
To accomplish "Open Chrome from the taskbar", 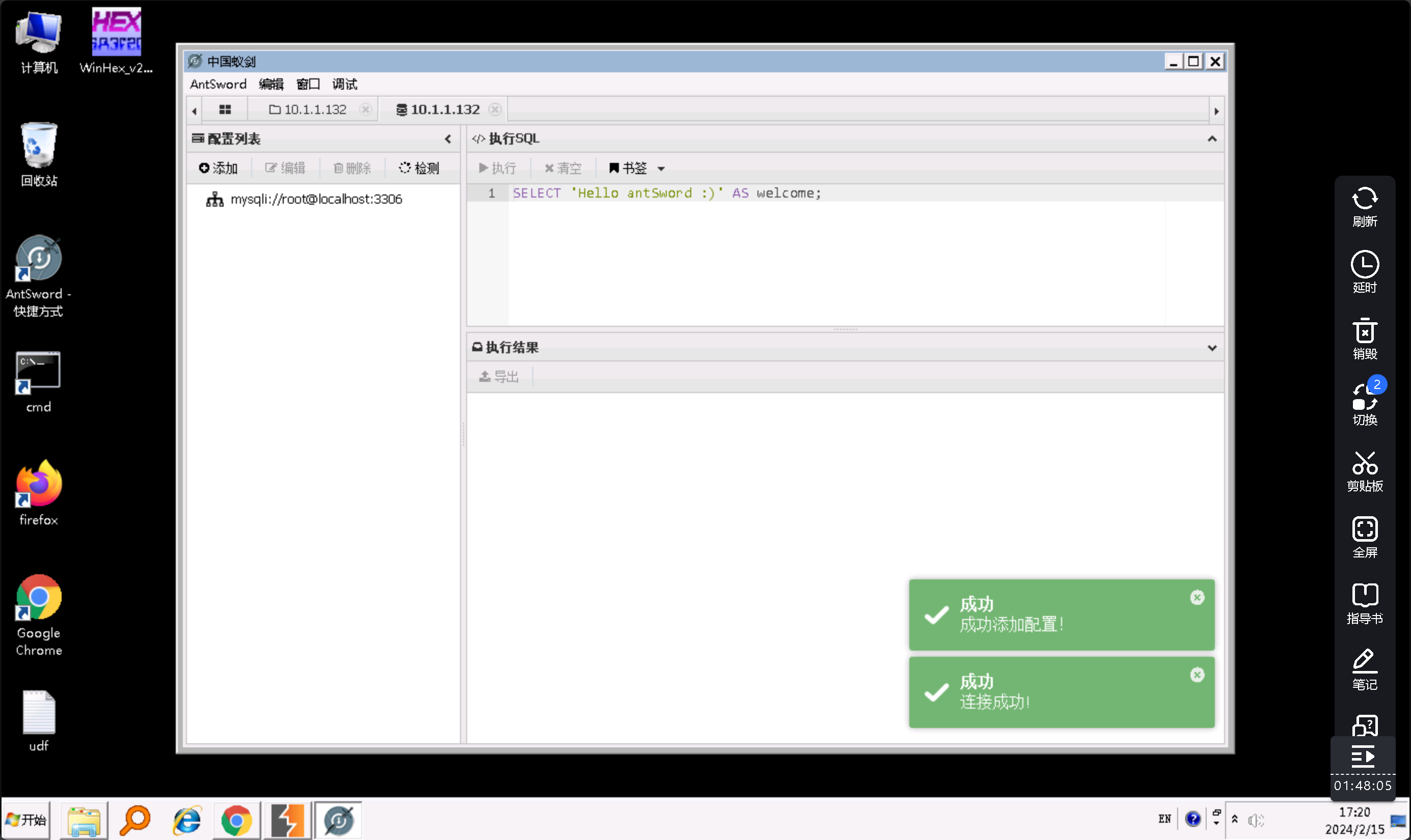I will 236,820.
